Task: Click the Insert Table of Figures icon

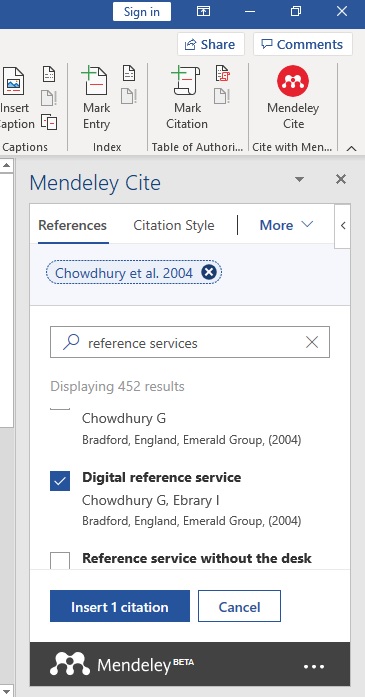Action: (49, 74)
